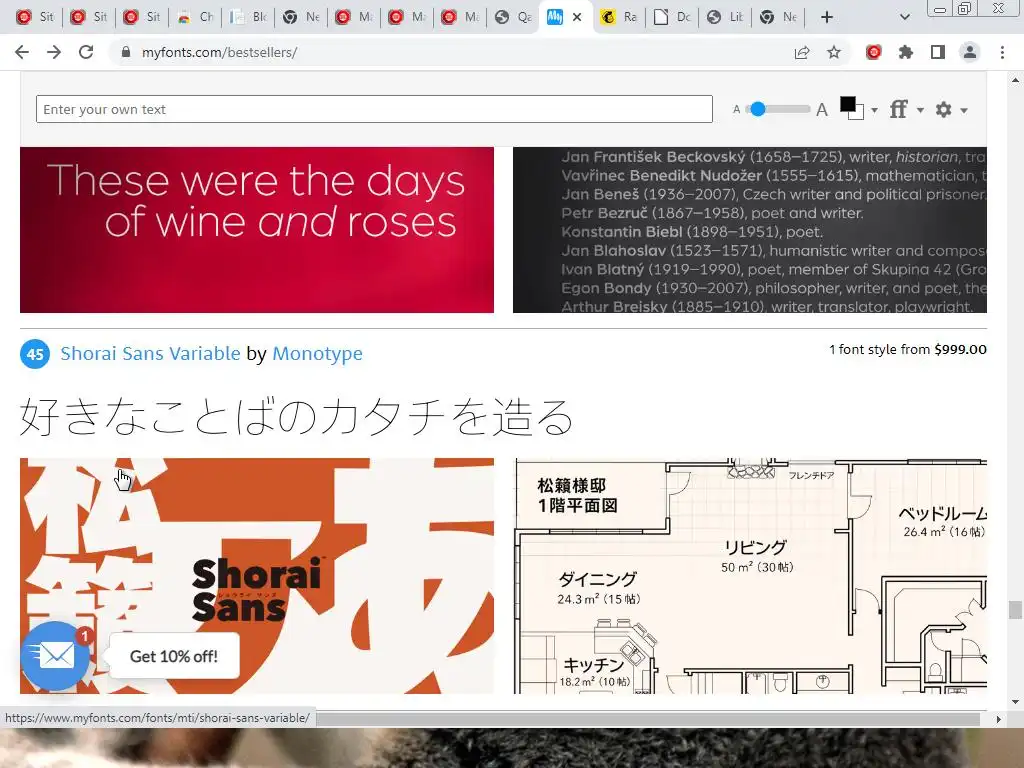Viewport: 1024px width, 768px height.
Task: Switch to the Qa tab
Action: coord(514,17)
